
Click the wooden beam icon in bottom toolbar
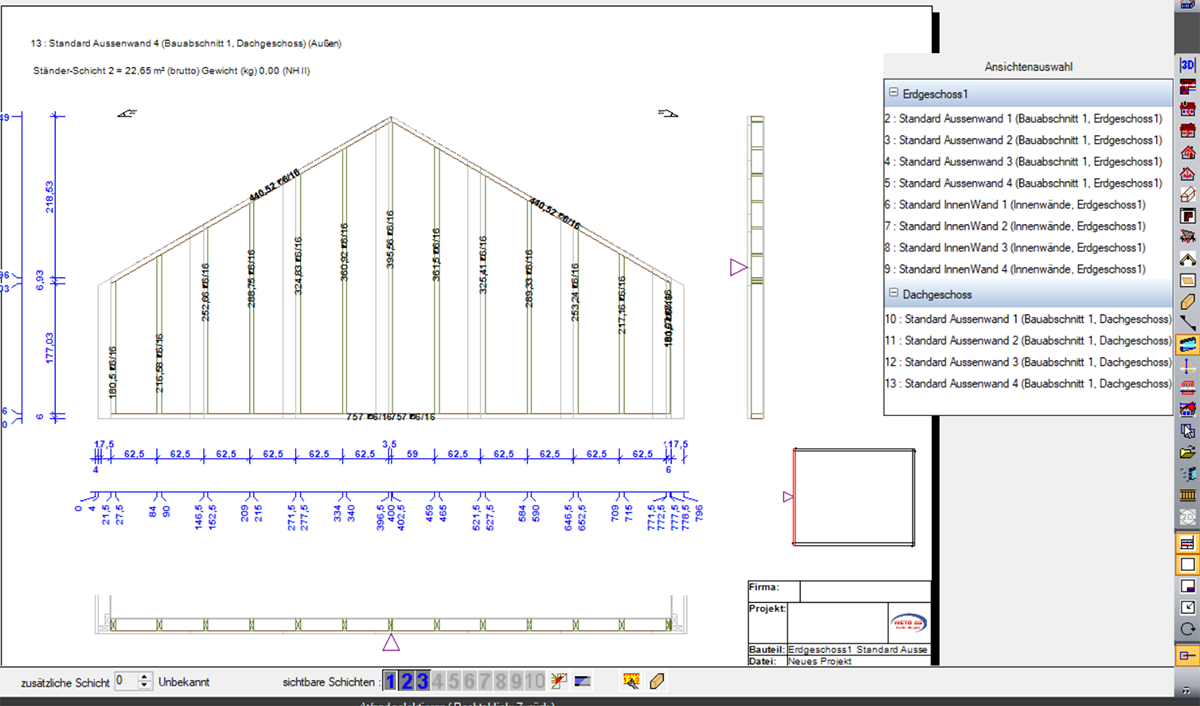pos(657,682)
